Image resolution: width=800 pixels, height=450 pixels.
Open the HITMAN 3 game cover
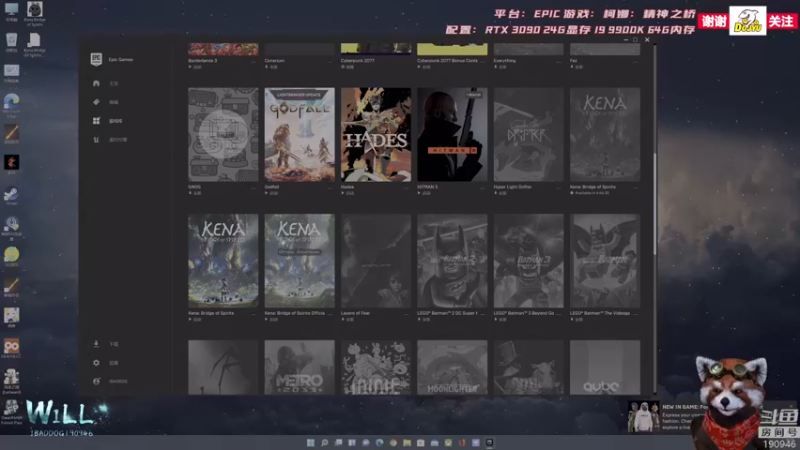(x=452, y=135)
